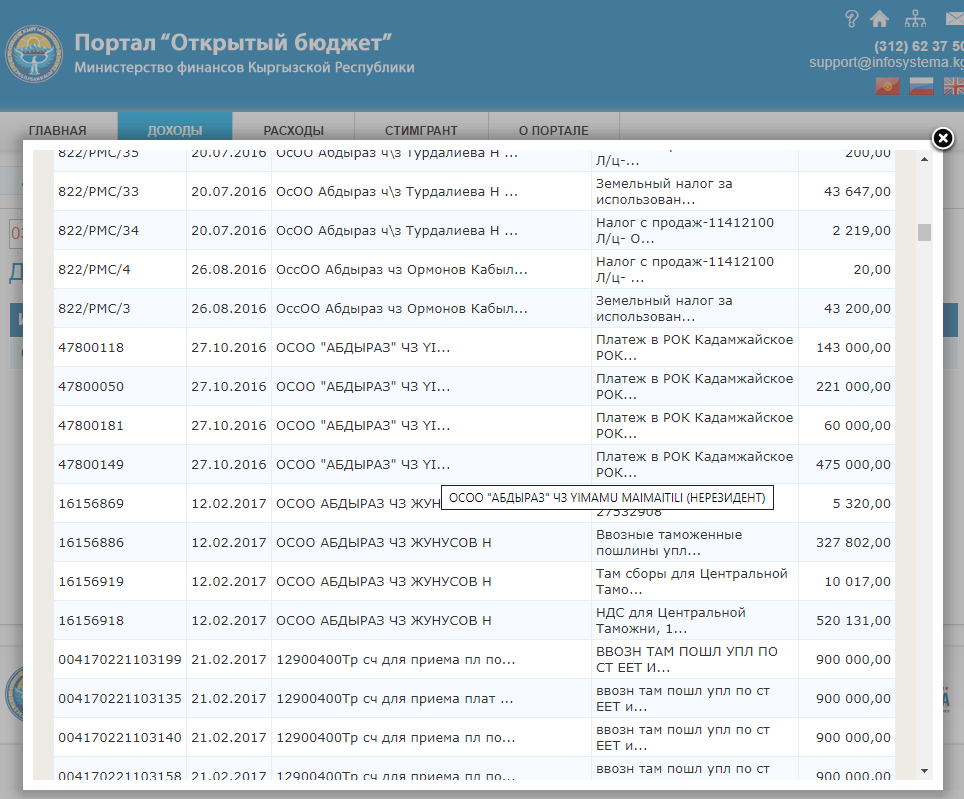Close the modal with the X button
The width and height of the screenshot is (964, 799).
942,139
